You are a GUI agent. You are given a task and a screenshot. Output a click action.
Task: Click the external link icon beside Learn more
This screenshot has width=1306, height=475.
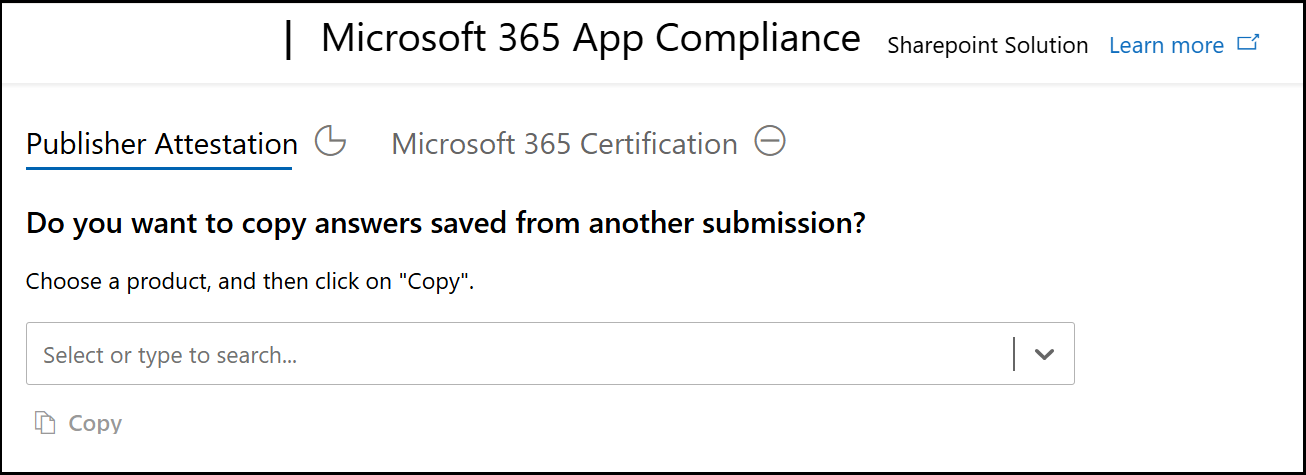click(1248, 44)
